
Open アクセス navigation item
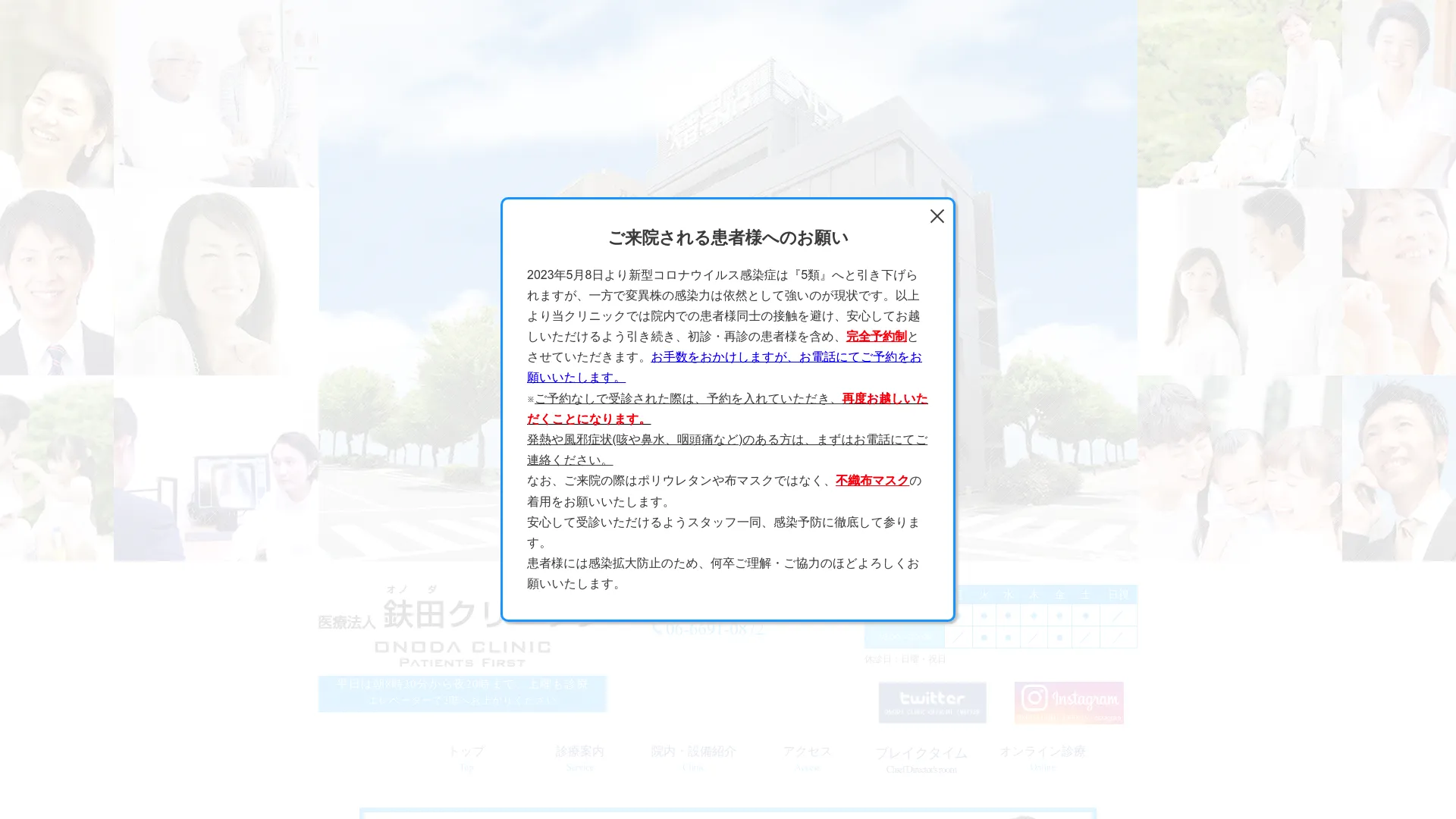(808, 758)
